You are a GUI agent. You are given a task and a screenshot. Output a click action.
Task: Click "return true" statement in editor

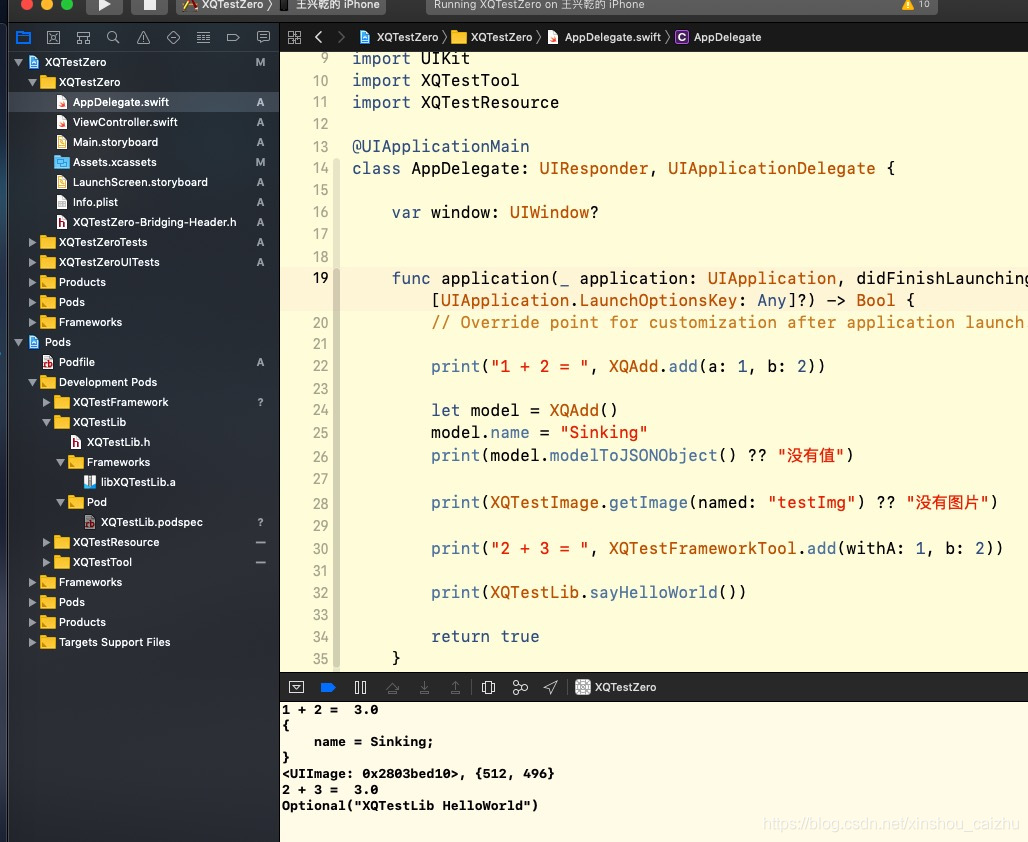point(485,637)
